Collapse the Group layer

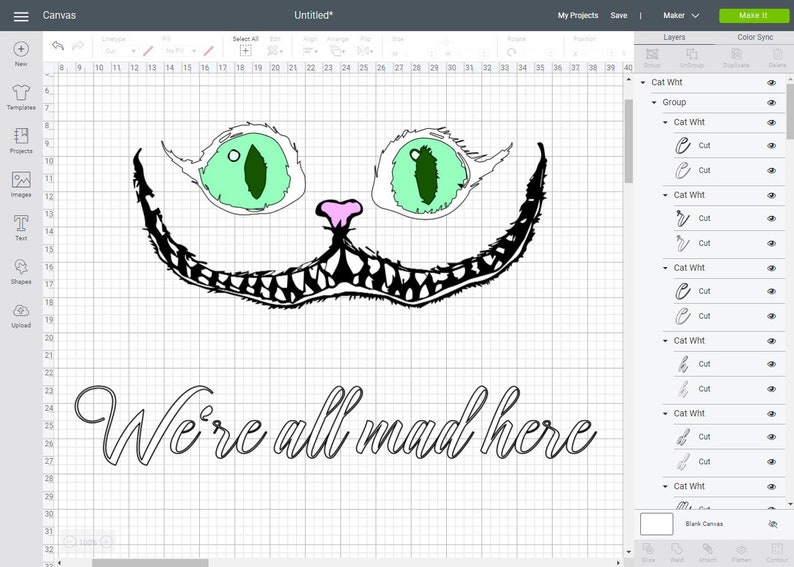654,102
